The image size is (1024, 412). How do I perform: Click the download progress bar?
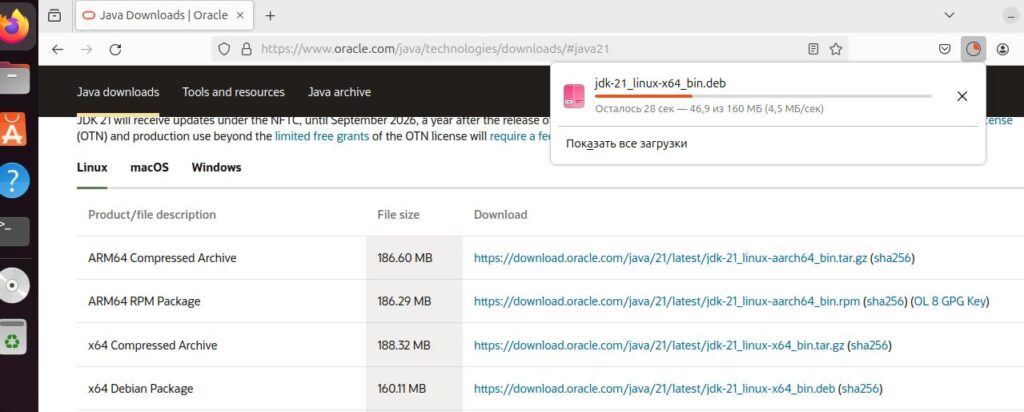(x=763, y=96)
